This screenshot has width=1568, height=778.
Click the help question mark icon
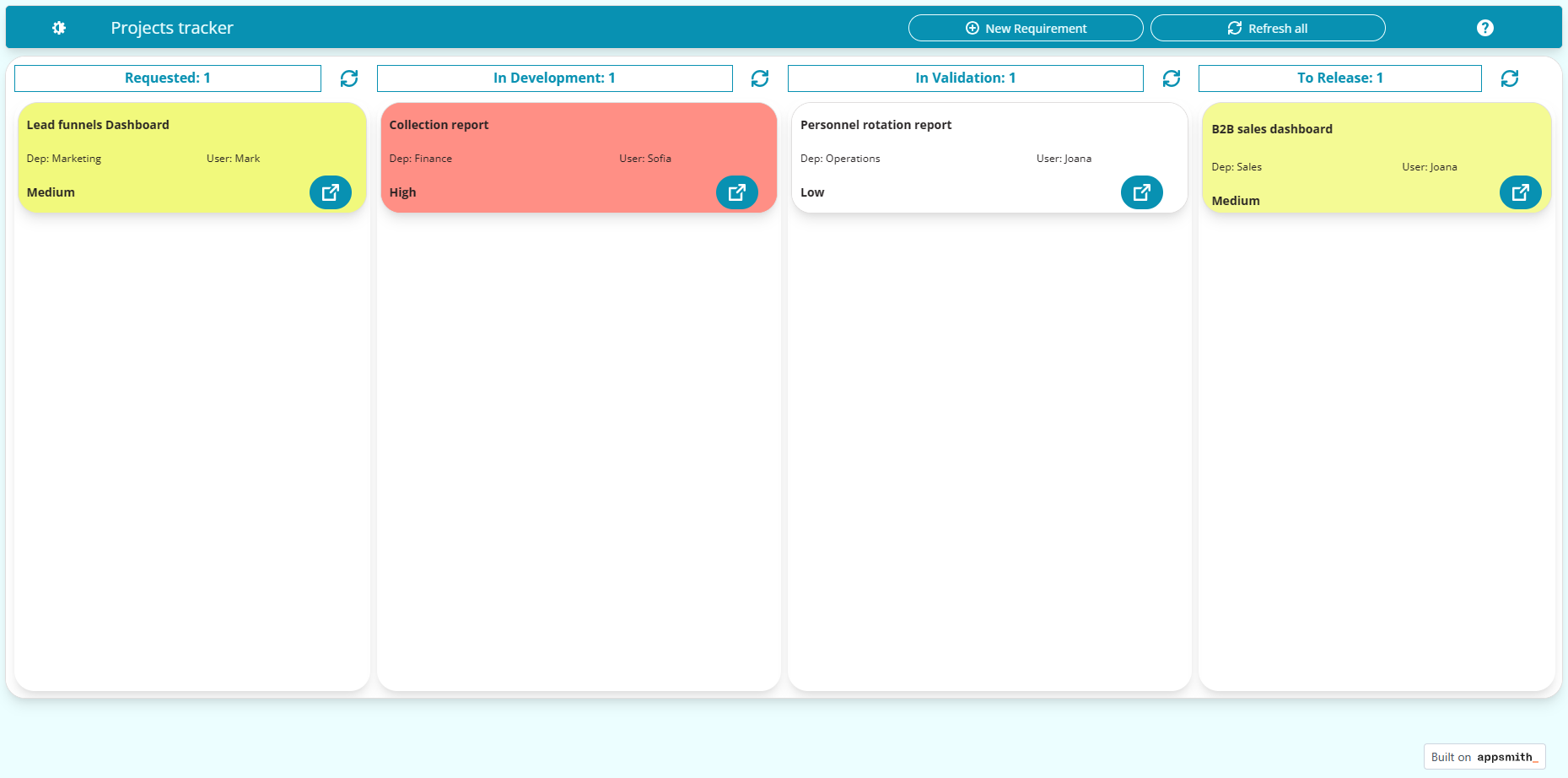click(x=1484, y=28)
